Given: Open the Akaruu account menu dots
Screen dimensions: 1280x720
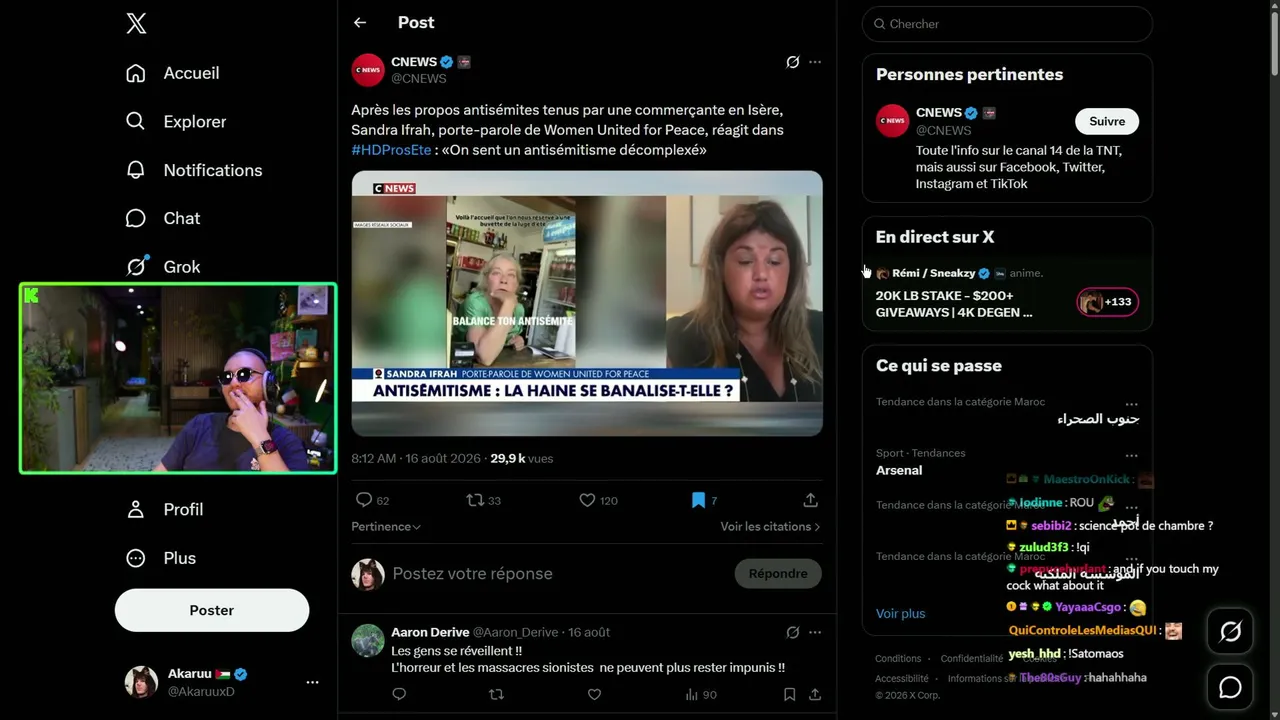Looking at the screenshot, I should tap(312, 682).
